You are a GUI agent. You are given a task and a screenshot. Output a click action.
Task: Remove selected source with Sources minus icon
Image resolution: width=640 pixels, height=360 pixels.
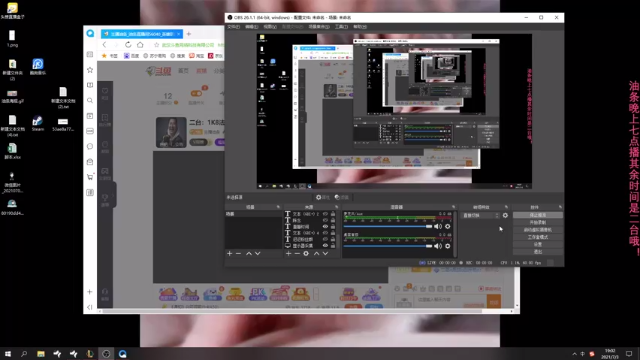[297, 253]
